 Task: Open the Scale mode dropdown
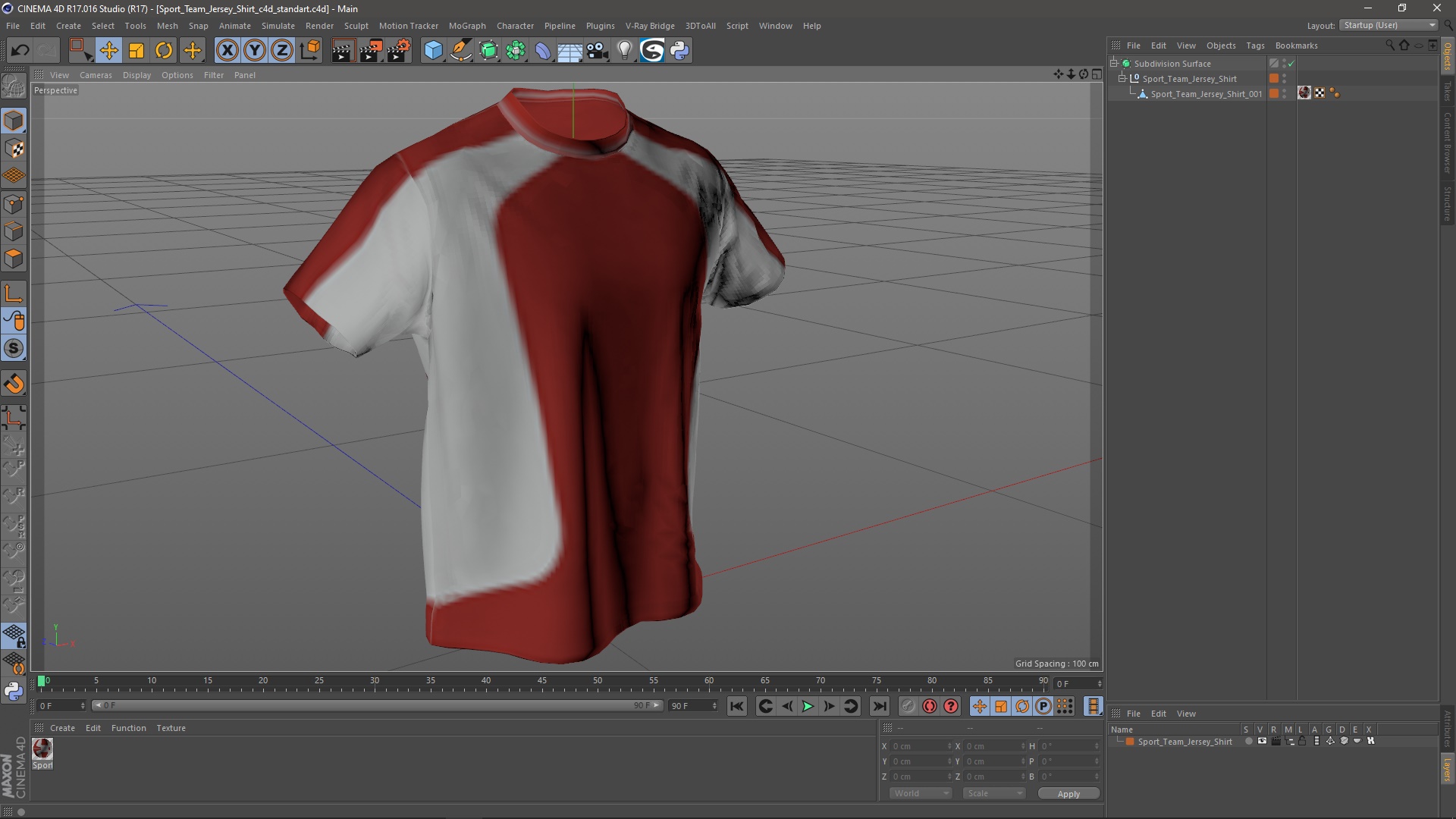click(x=994, y=793)
